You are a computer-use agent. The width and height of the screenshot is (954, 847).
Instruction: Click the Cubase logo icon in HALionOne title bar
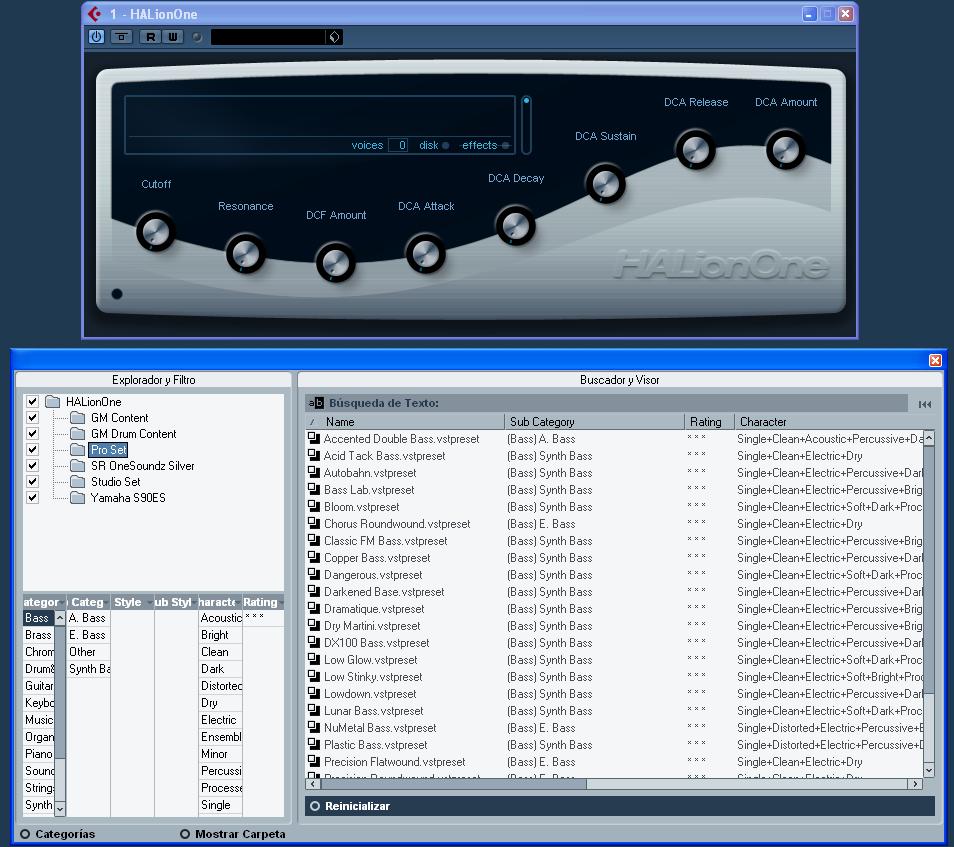(94, 13)
